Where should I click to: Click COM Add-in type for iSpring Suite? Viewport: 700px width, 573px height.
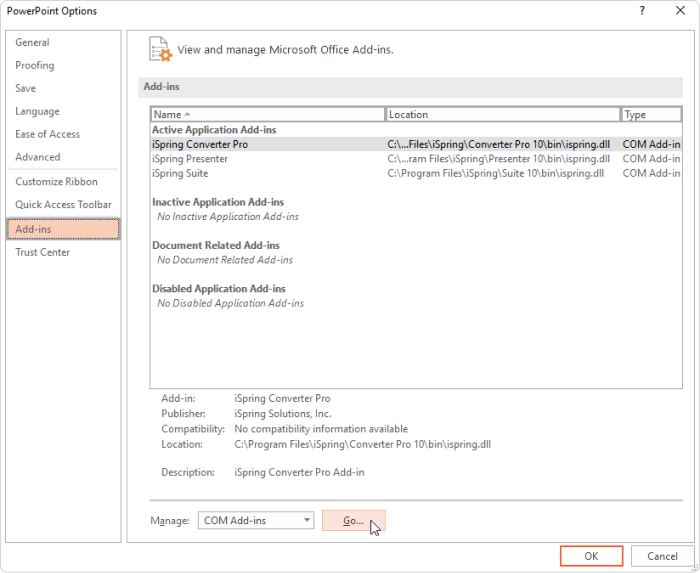click(651, 173)
